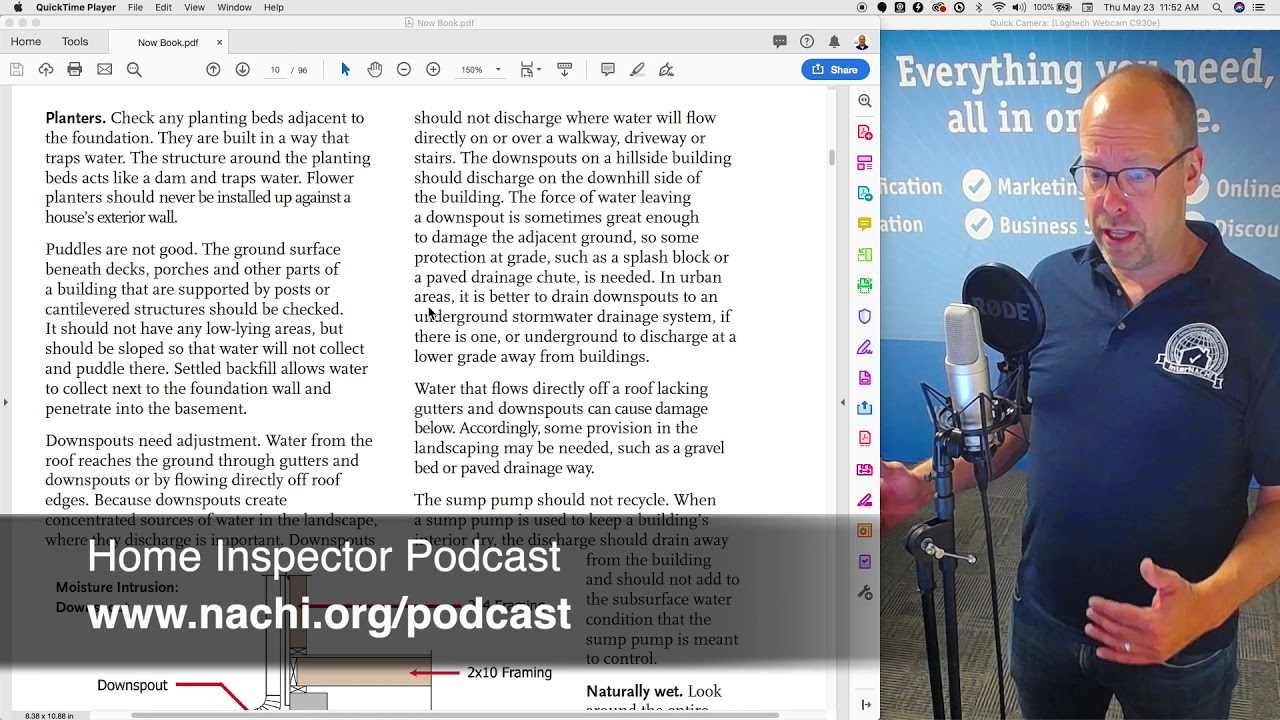This screenshot has width=1280, height=720.
Task: Go to previous page arrow
Action: [x=213, y=69]
